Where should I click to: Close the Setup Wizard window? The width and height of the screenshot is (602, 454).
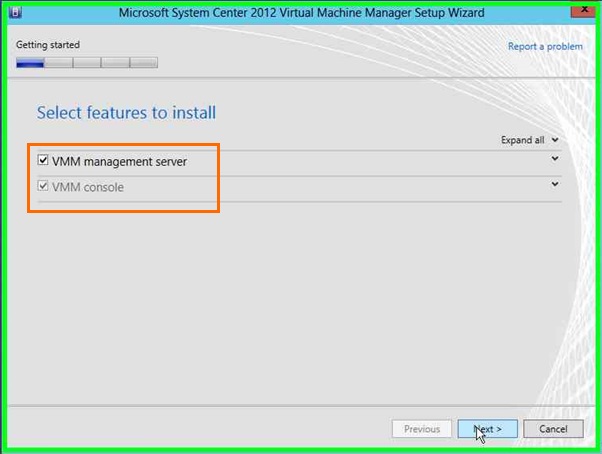[x=583, y=10]
